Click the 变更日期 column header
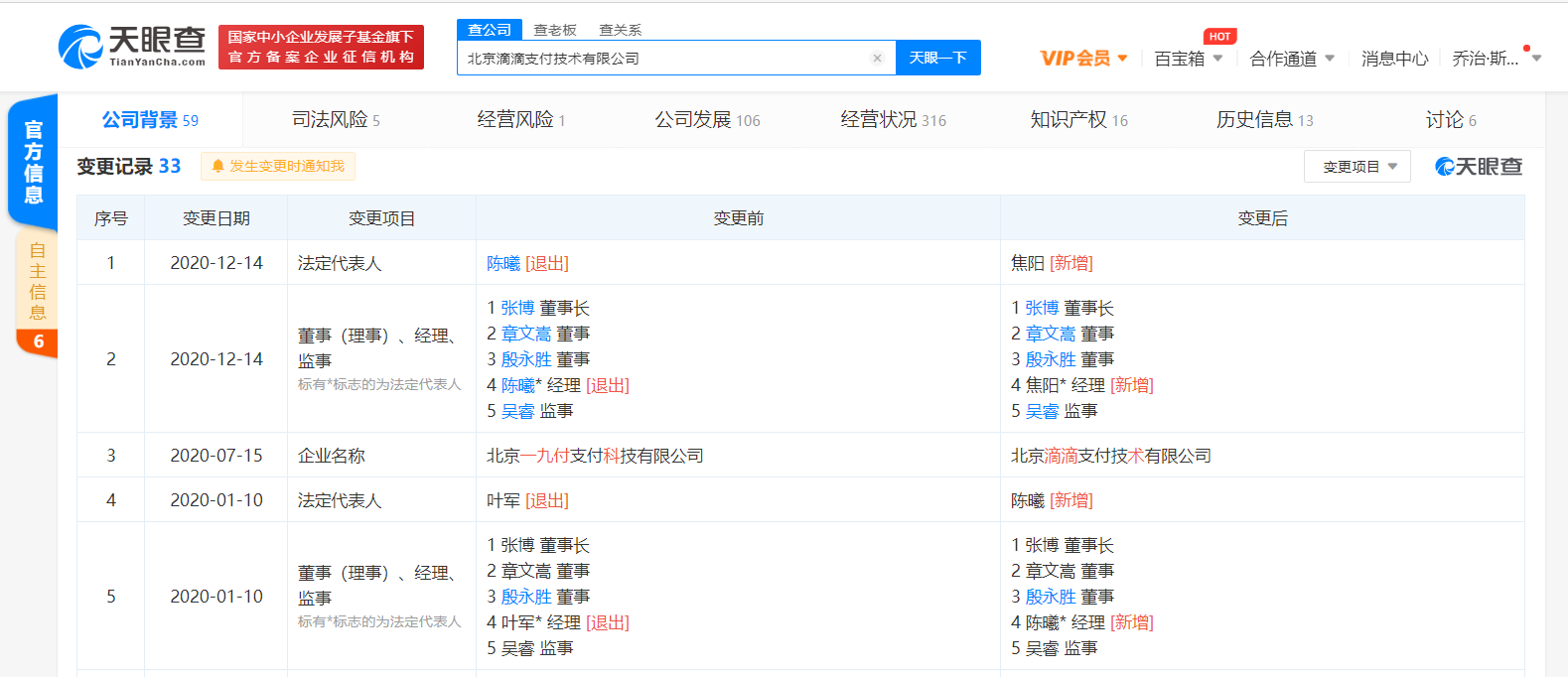The width and height of the screenshot is (1568, 677). click(x=216, y=218)
